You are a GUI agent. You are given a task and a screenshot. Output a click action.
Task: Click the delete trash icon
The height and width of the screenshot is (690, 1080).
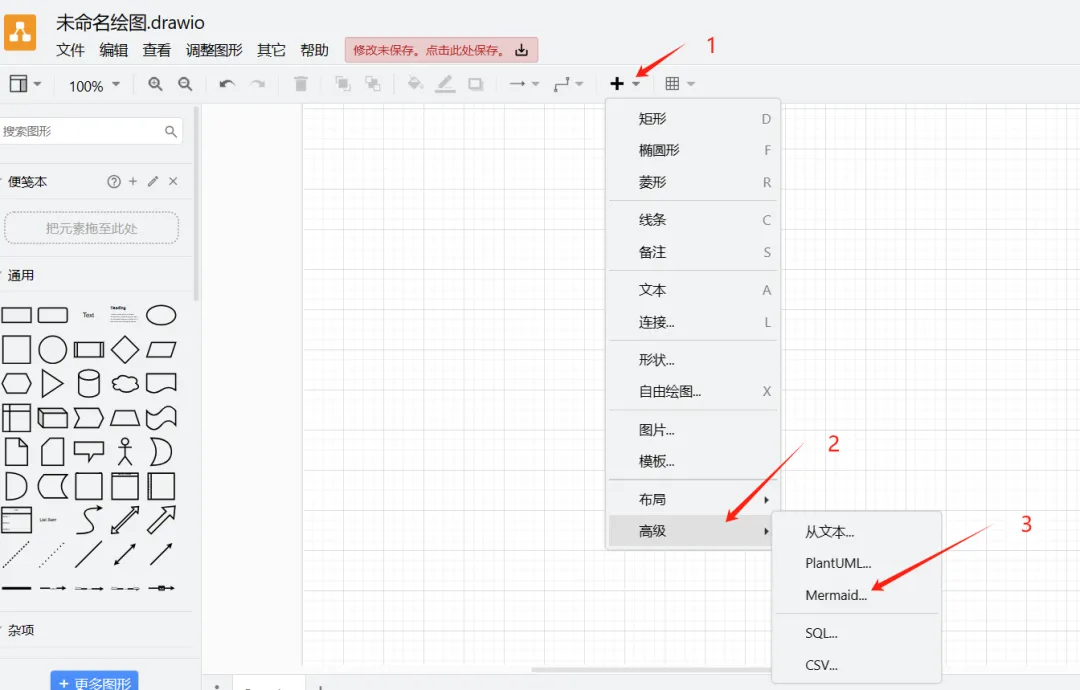click(300, 84)
